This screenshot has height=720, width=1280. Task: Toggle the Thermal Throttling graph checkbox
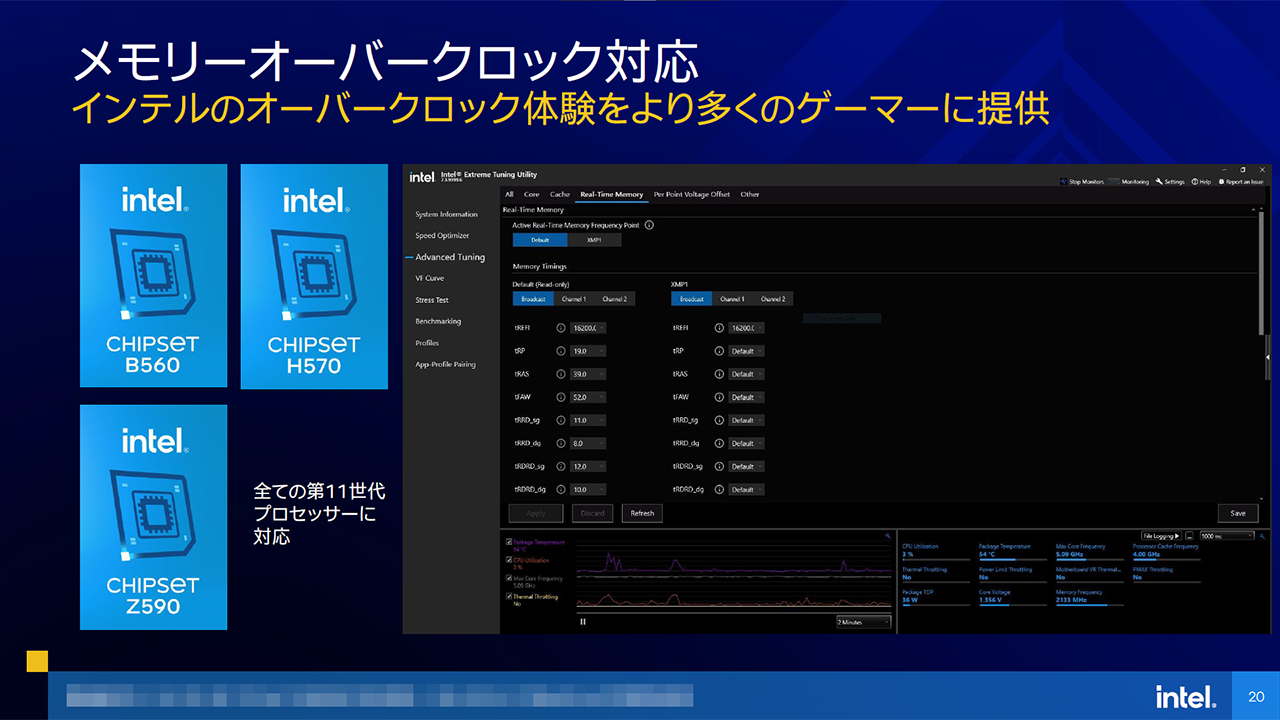pos(510,596)
